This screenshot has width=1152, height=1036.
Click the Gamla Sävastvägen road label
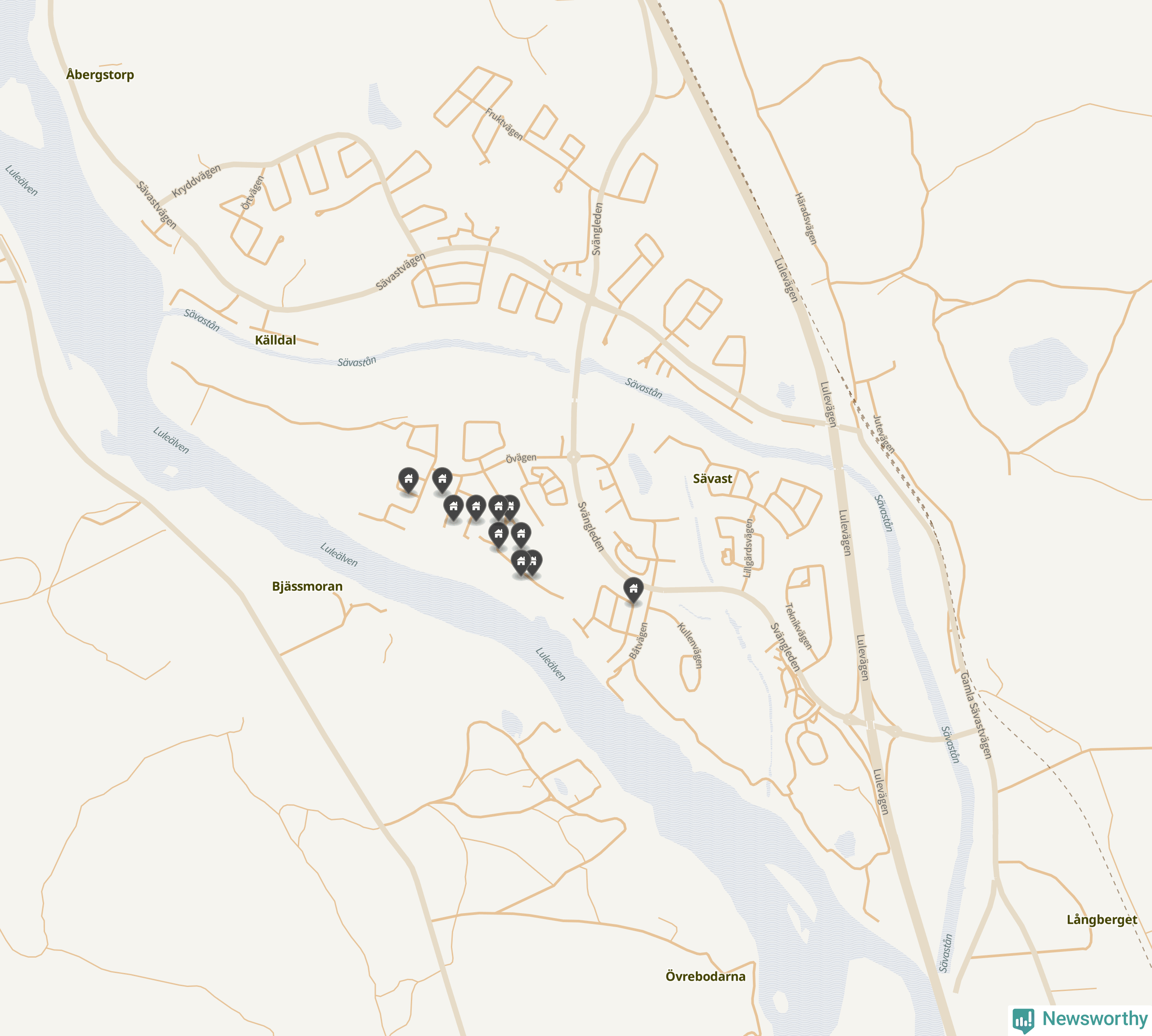tap(976, 715)
